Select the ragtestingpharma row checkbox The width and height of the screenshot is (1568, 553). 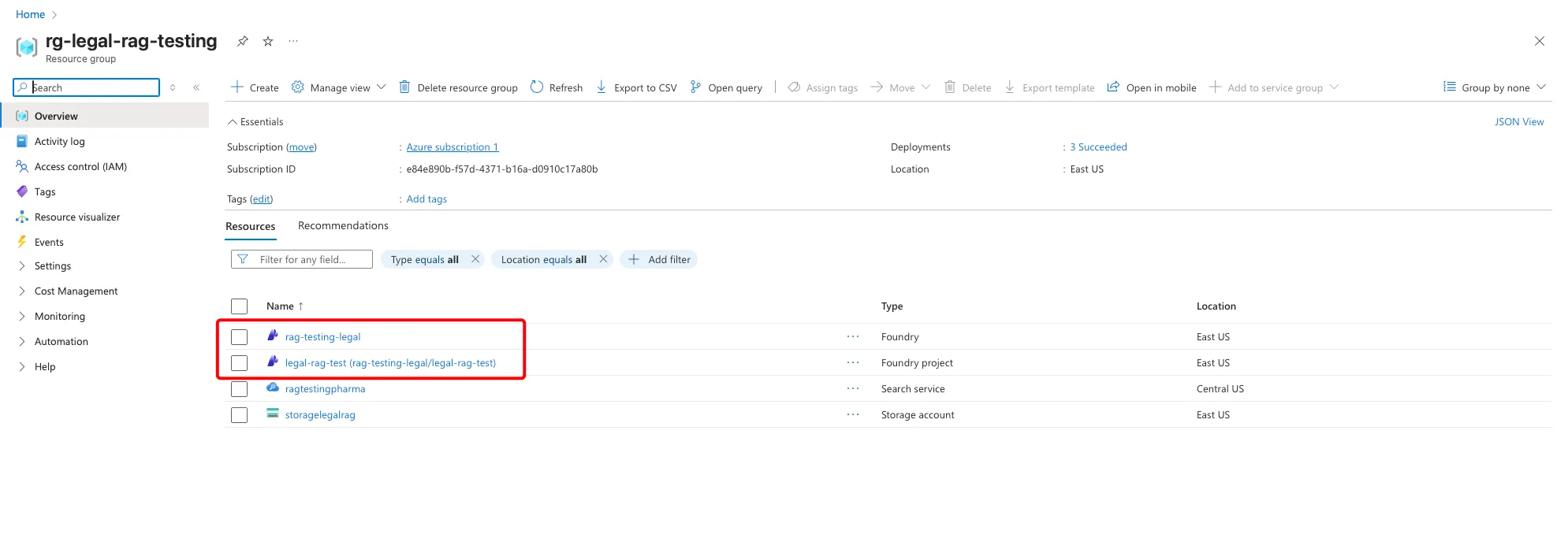point(240,389)
